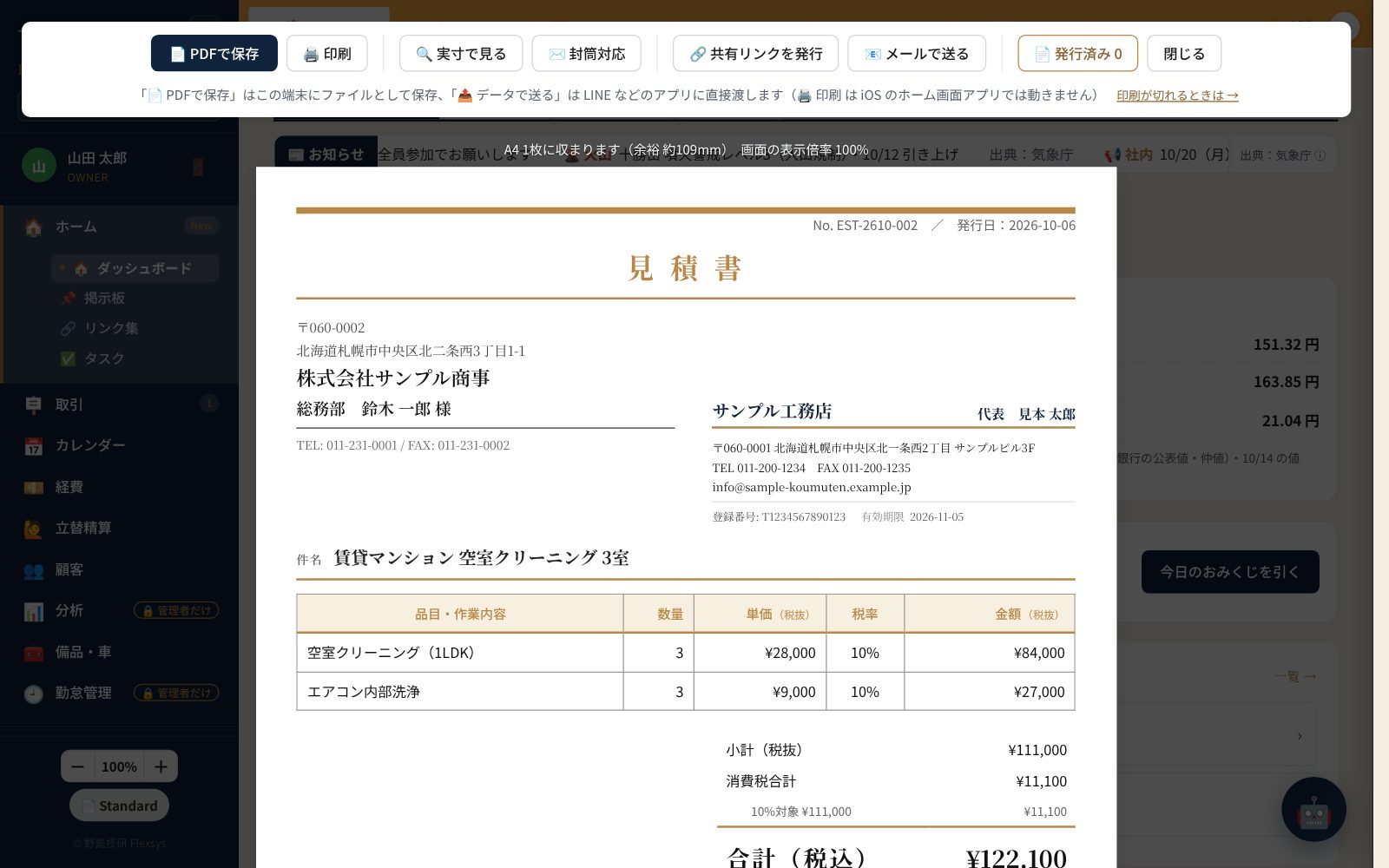Click the 備品・車 toolbox icon
This screenshot has height=868, width=1389.
(x=34, y=653)
